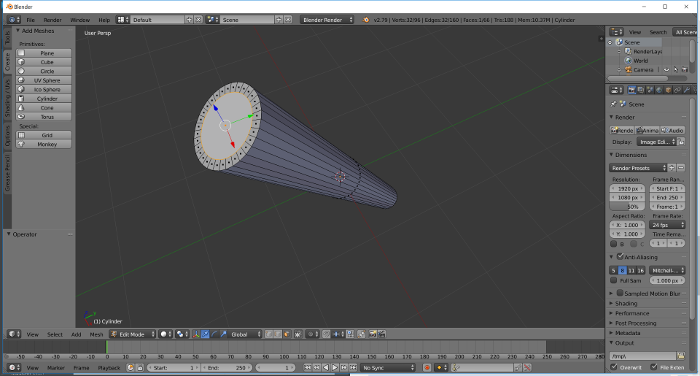The image size is (700, 376).
Task: Click the pivot point selector icon
Action: 182,334
